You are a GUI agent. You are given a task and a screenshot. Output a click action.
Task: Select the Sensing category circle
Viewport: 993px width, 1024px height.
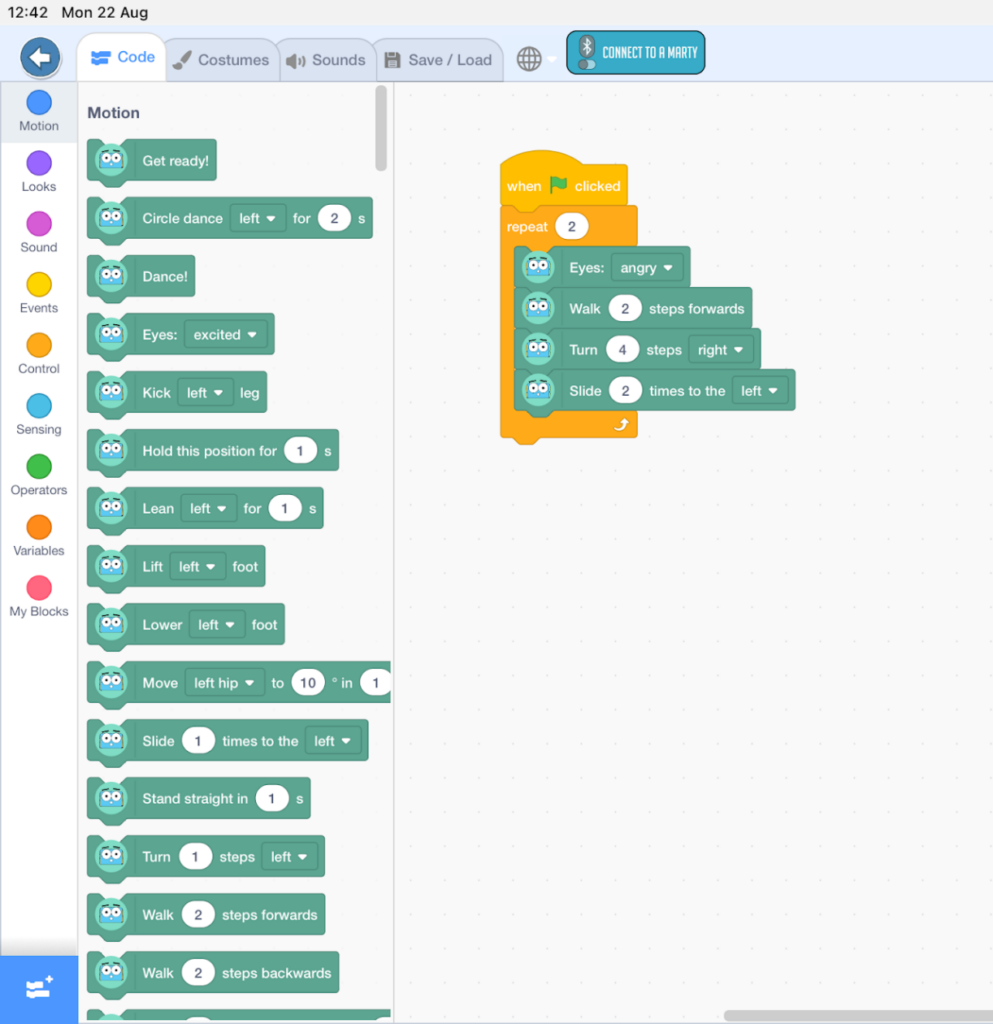(39, 407)
